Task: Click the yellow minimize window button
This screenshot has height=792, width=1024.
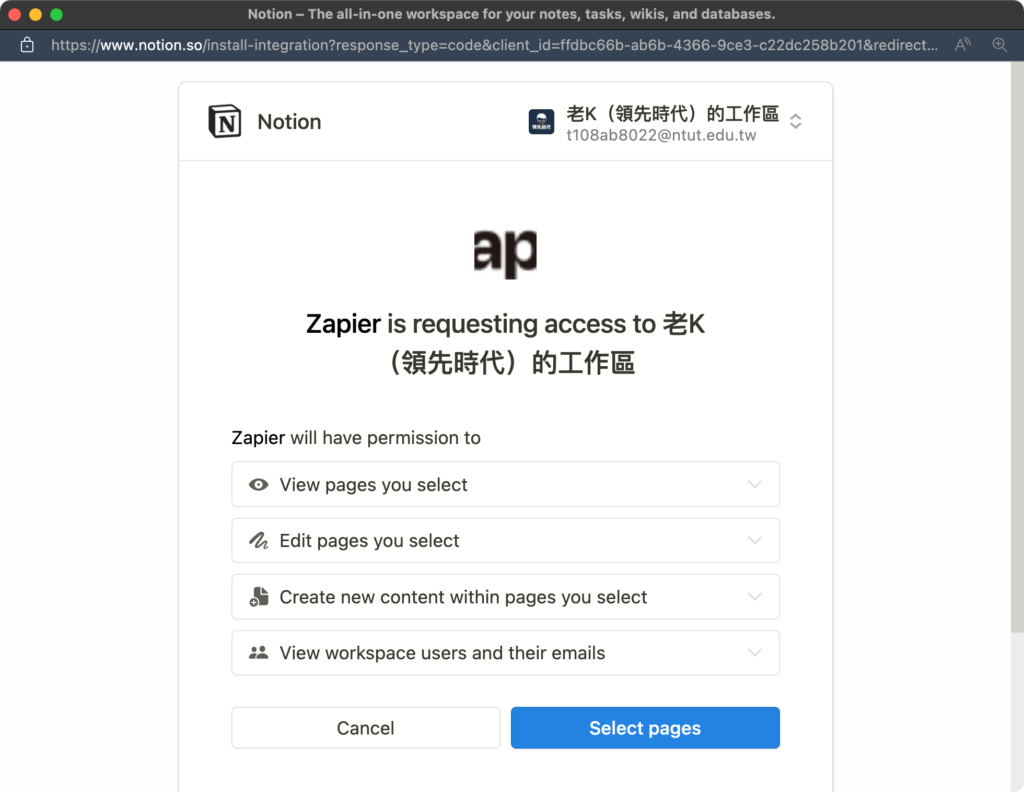Action: pyautogui.click(x=36, y=14)
